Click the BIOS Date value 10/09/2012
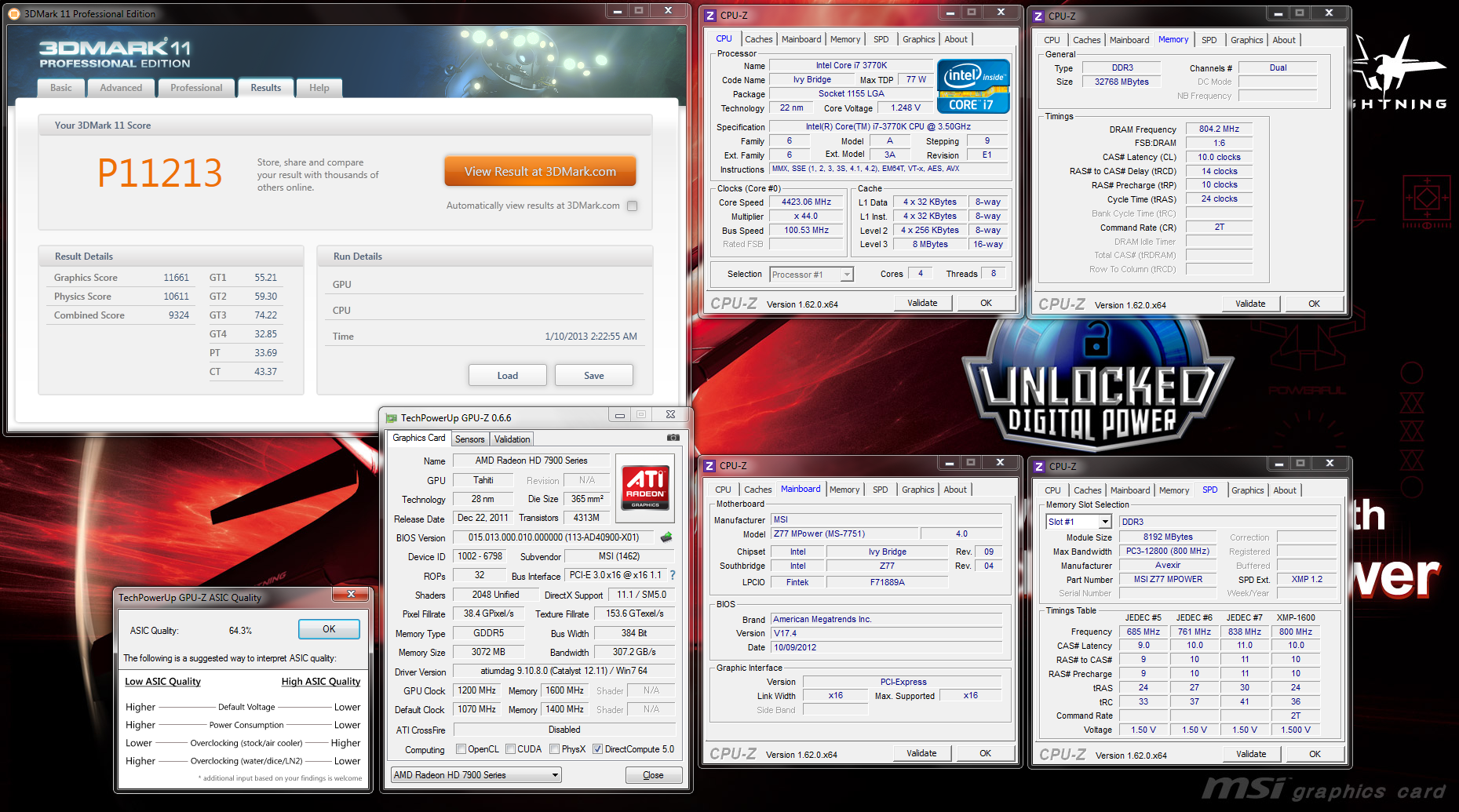Viewport: 1459px width, 812px height. pos(887,647)
